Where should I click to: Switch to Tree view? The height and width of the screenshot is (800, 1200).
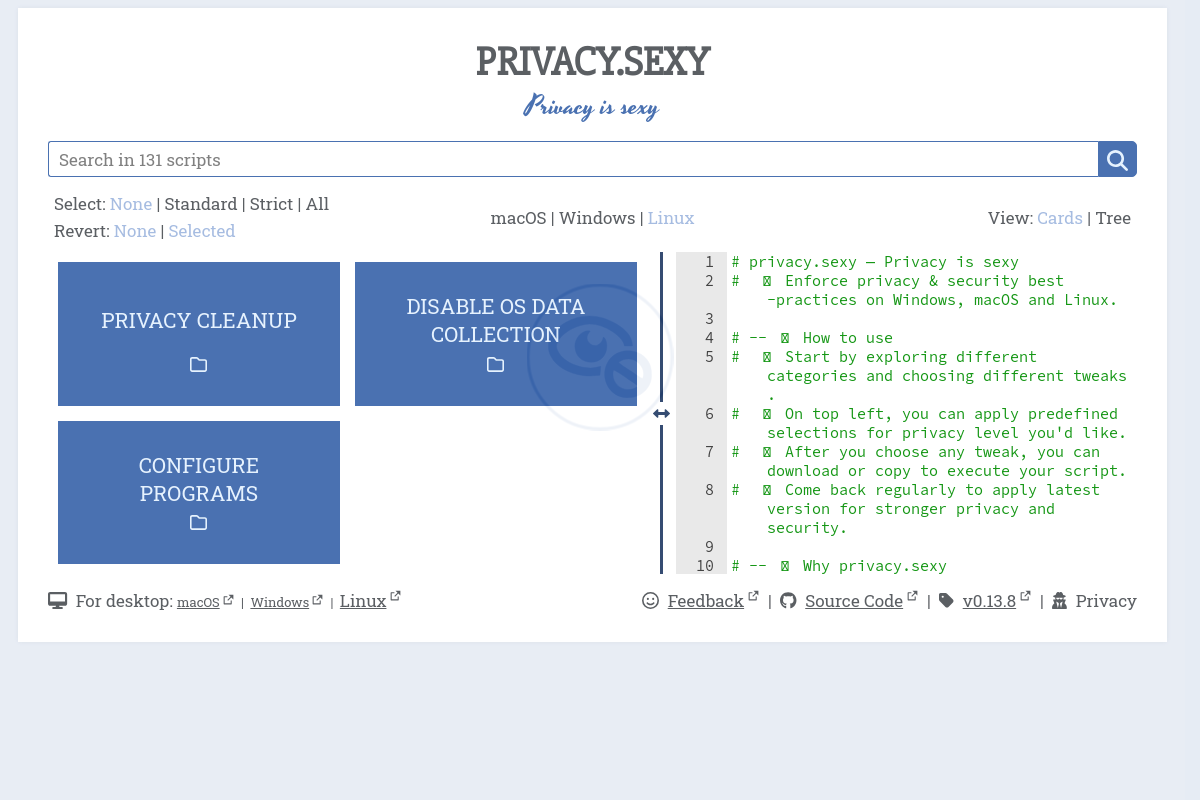1113,218
